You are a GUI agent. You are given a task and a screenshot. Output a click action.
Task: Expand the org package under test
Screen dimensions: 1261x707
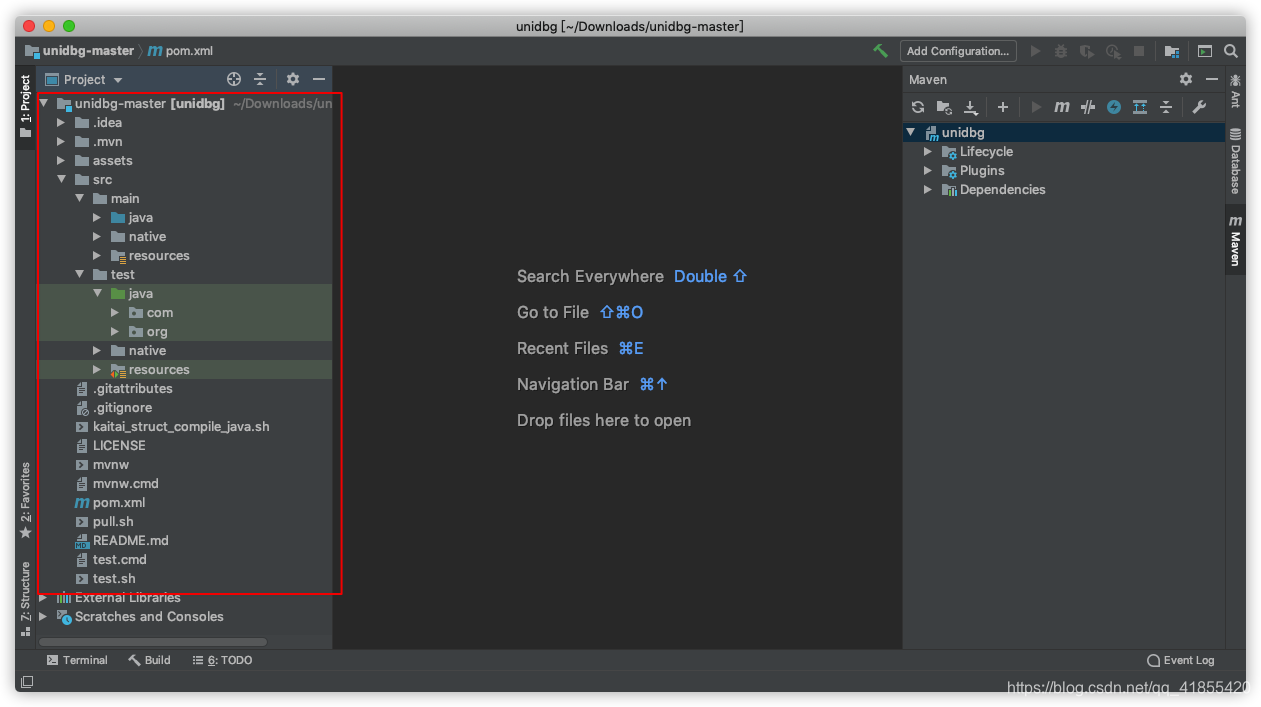pyautogui.click(x=116, y=331)
